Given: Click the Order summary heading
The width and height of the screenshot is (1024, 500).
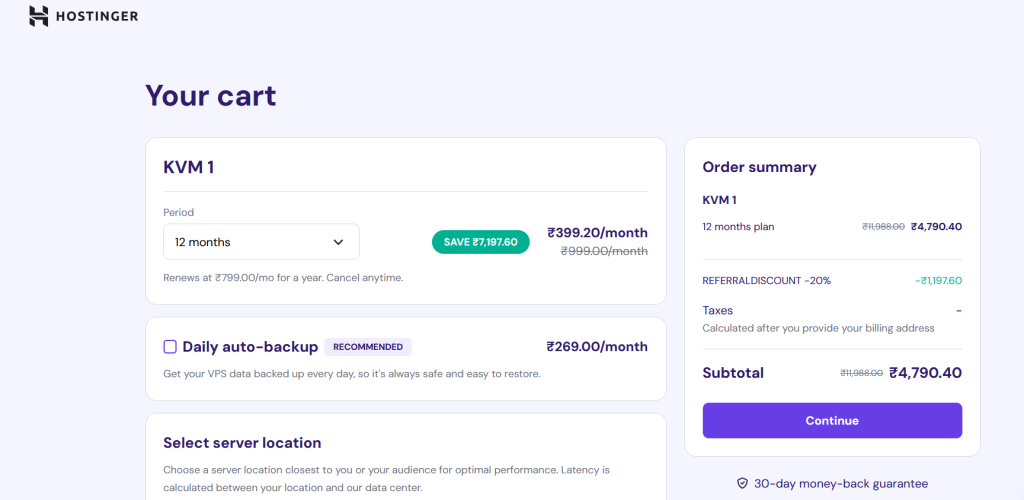Looking at the screenshot, I should [759, 167].
